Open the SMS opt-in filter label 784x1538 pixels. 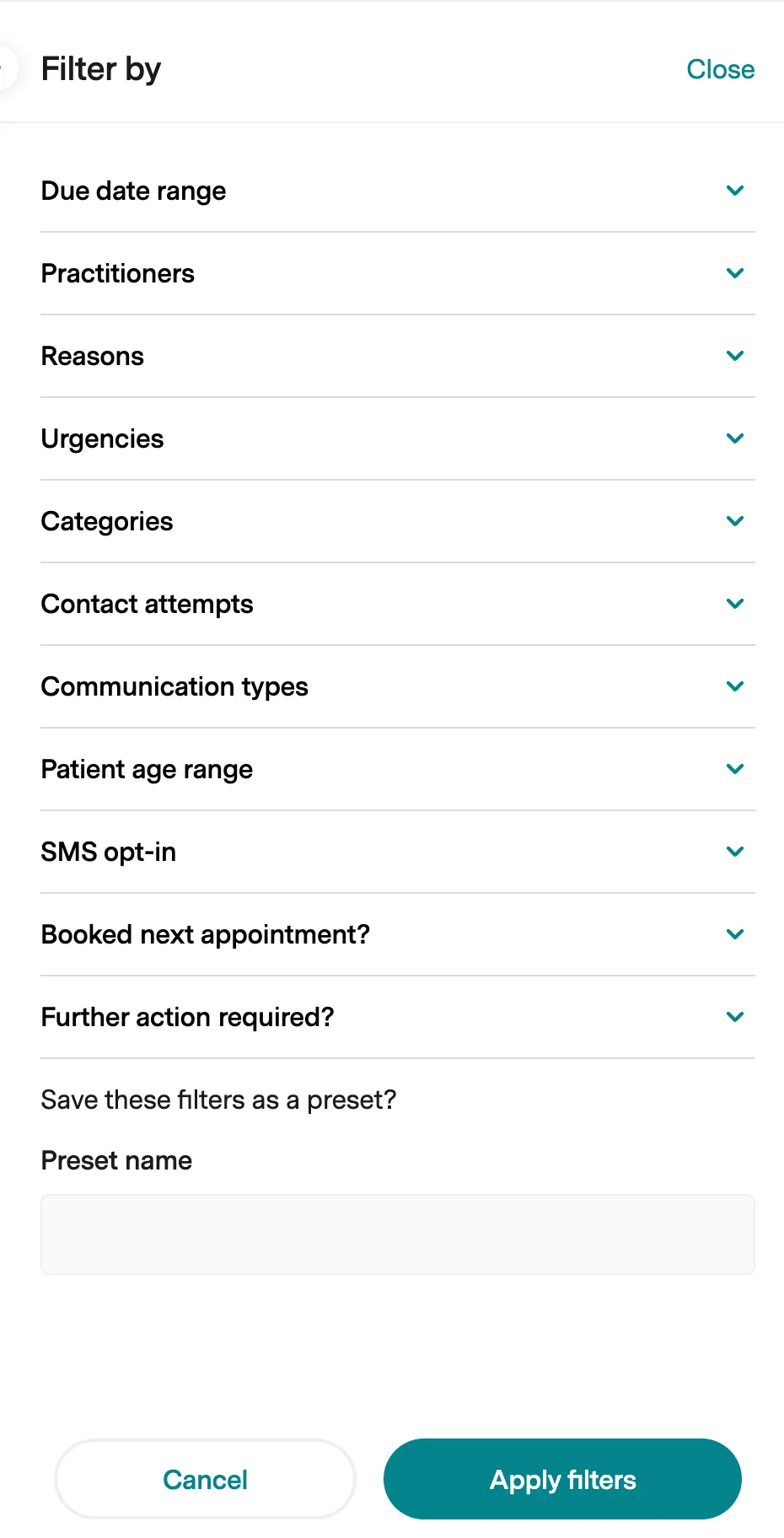(x=109, y=852)
